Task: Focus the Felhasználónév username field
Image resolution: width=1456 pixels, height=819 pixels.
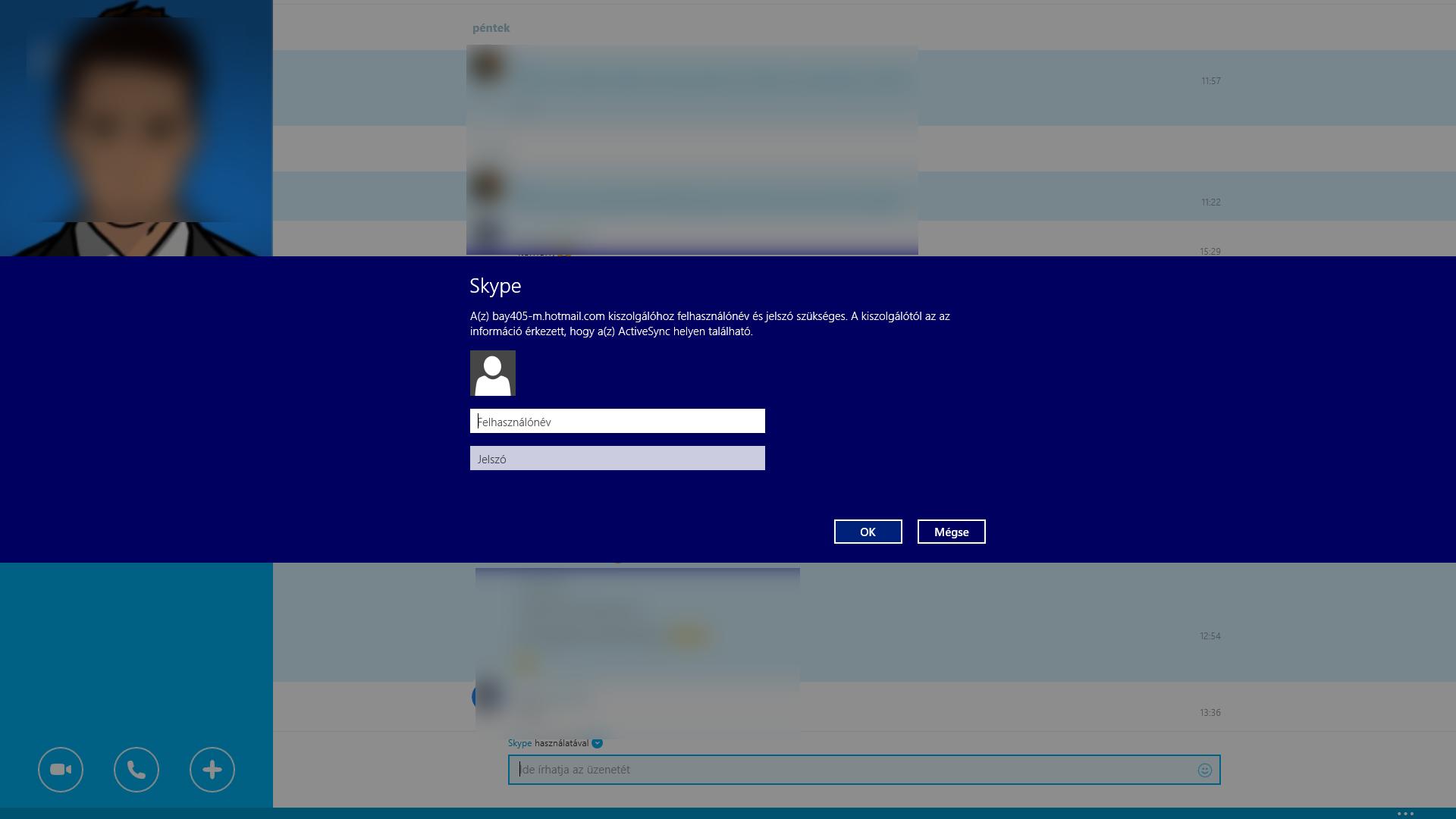Action: (617, 422)
